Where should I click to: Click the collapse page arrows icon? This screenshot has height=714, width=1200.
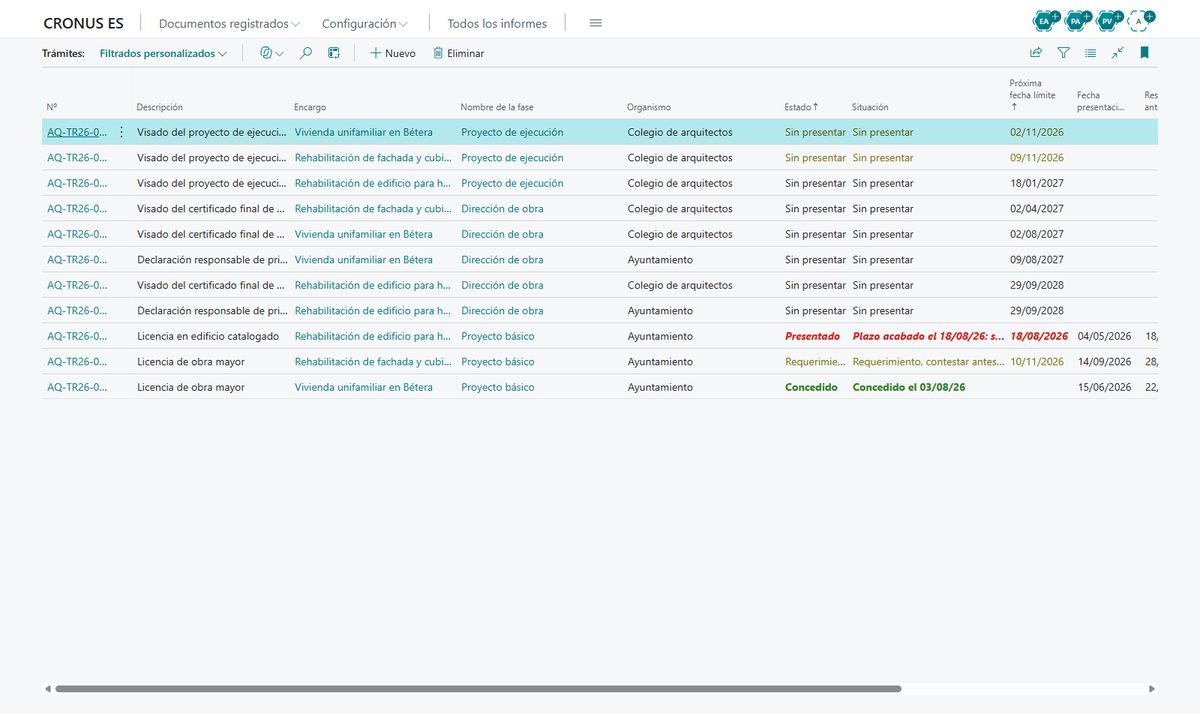(1117, 53)
